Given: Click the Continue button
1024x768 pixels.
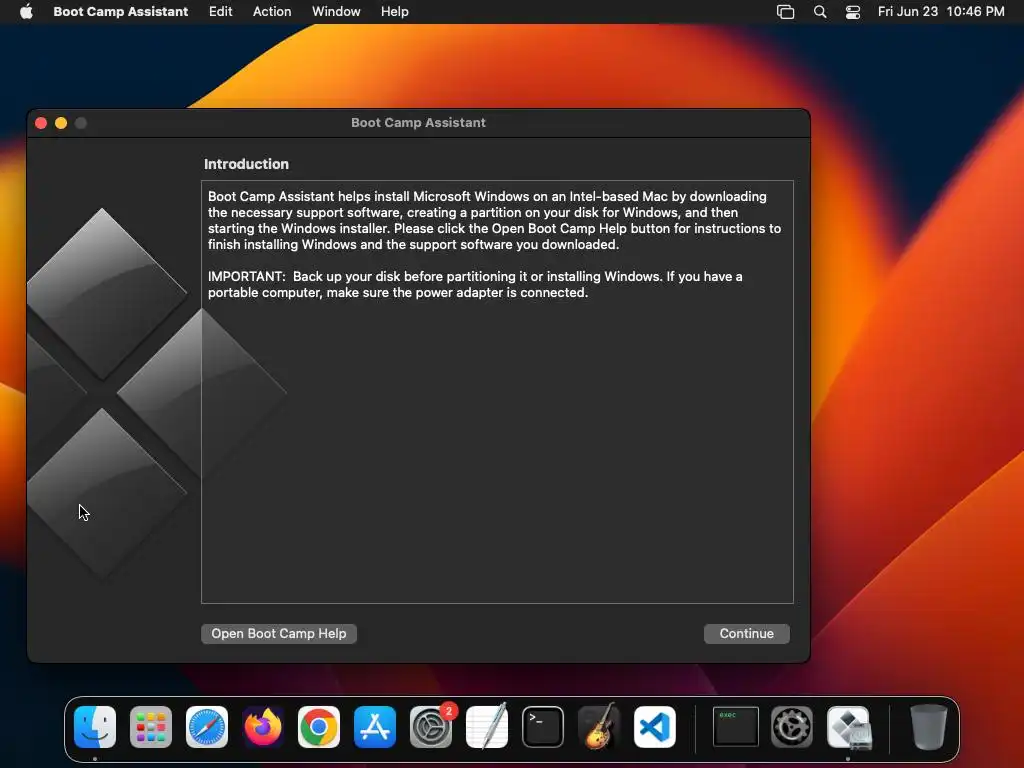Looking at the screenshot, I should [x=746, y=633].
